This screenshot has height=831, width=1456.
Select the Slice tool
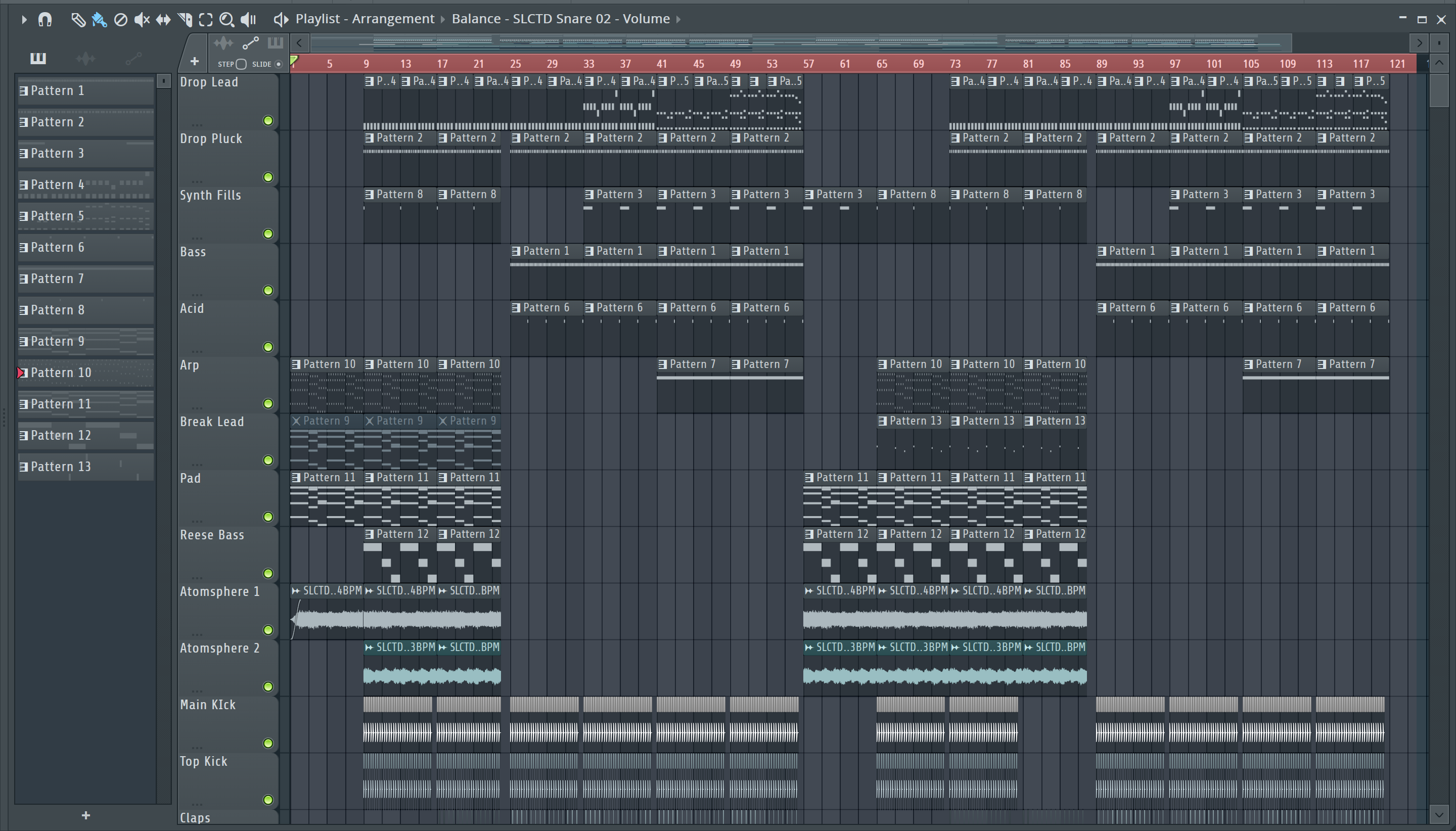coord(185,20)
